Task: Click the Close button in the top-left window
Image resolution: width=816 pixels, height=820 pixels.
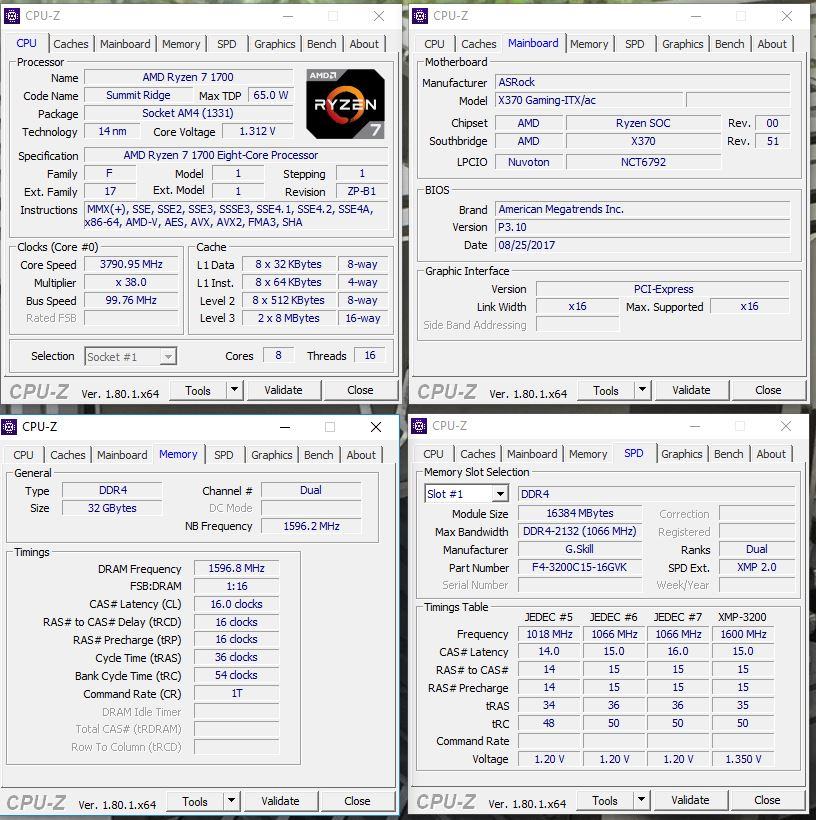Action: [x=360, y=390]
